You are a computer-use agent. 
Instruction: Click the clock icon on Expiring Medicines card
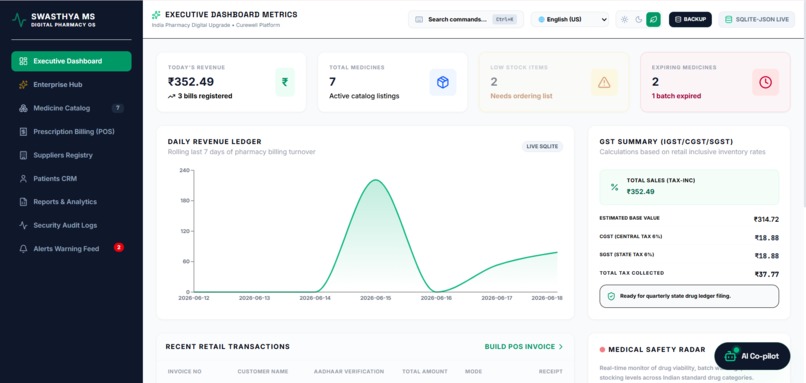(x=765, y=82)
